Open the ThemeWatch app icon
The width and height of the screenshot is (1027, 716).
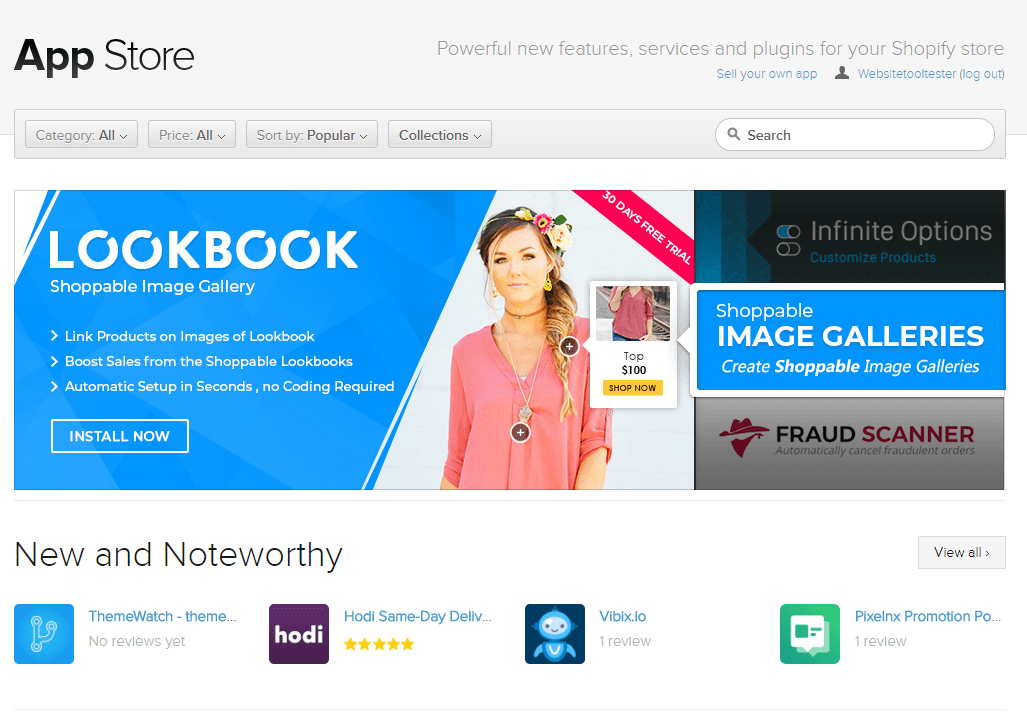coord(44,633)
